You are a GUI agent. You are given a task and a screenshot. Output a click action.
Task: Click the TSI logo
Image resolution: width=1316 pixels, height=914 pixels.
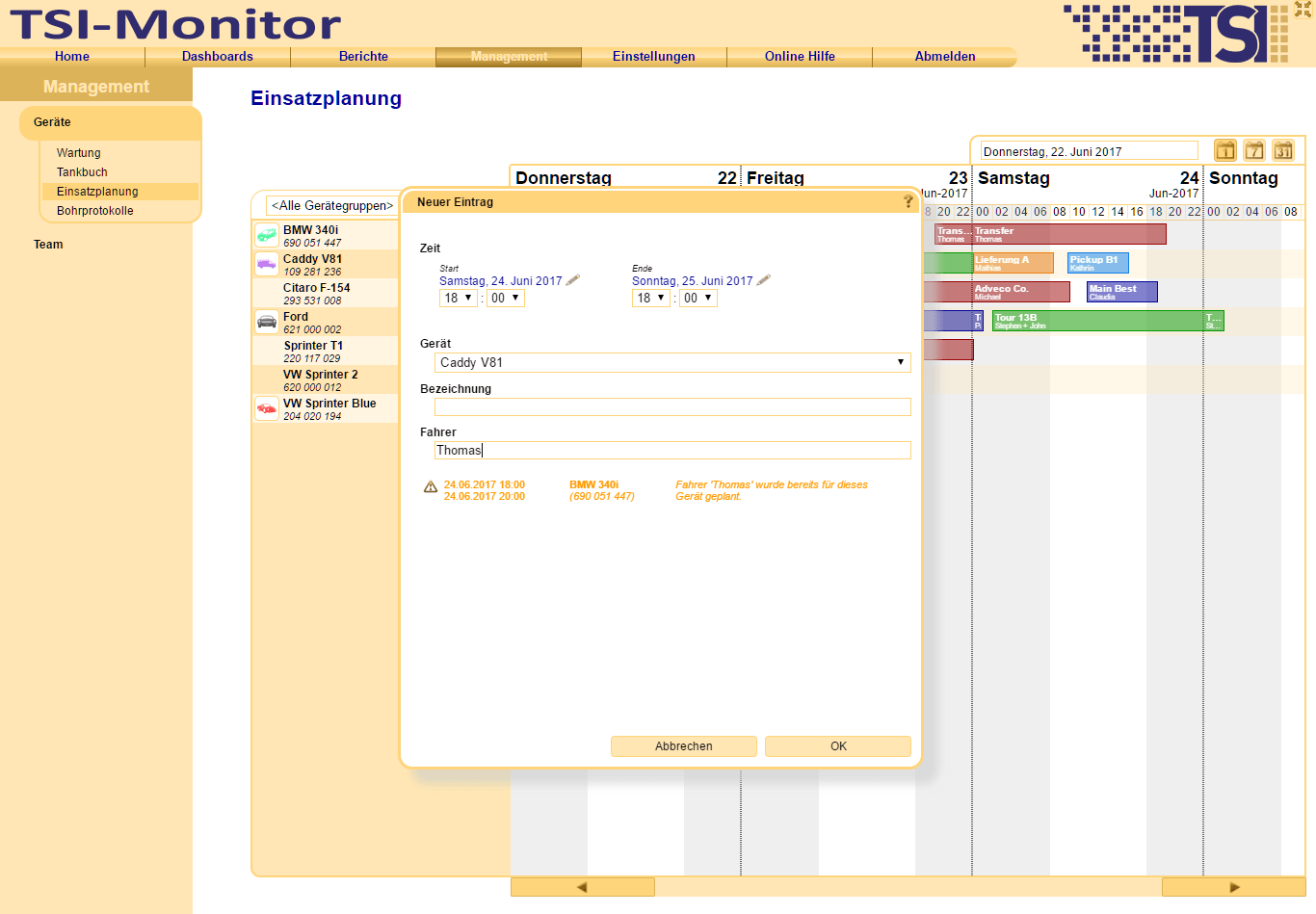pos(1175,34)
